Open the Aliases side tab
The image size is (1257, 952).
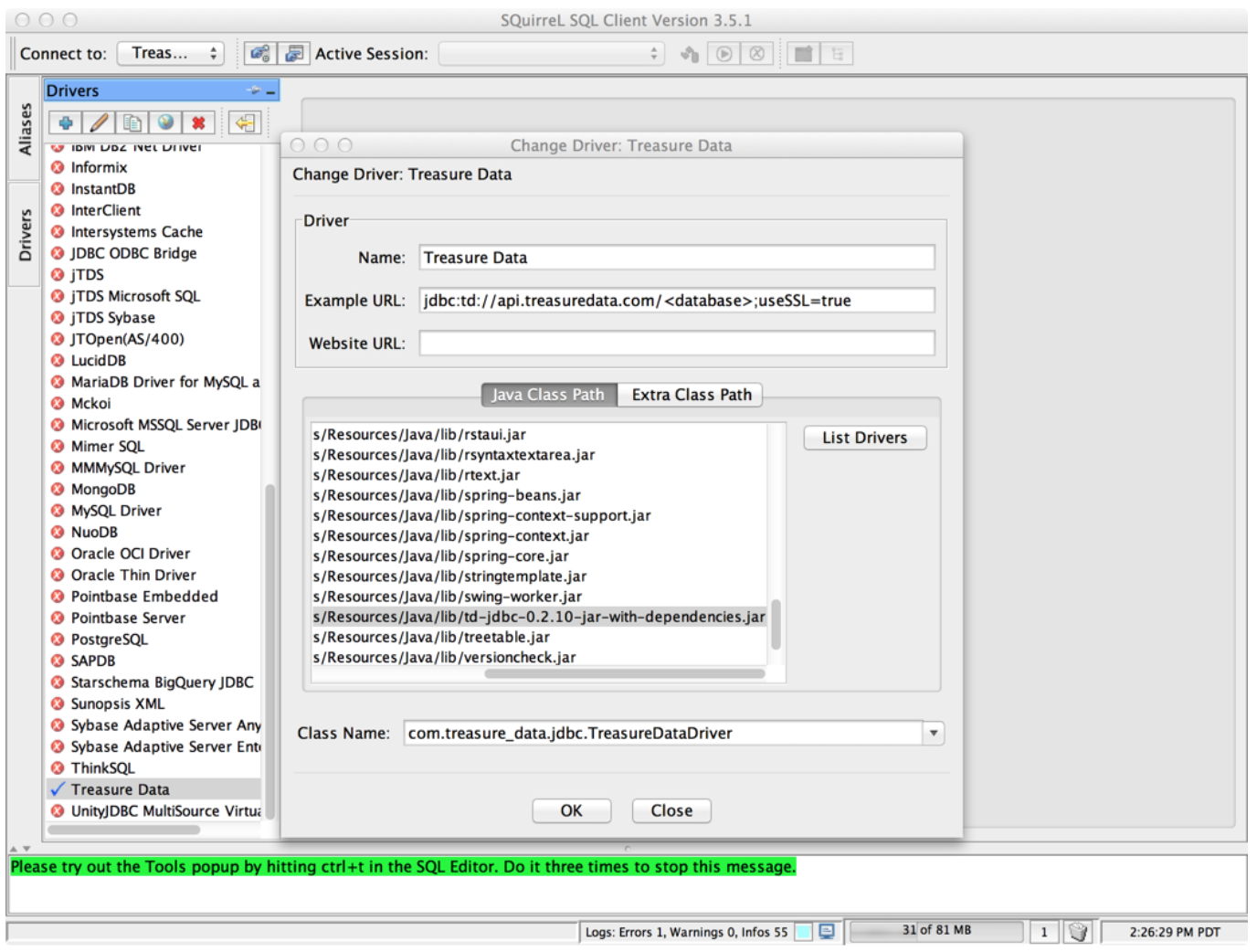25,128
